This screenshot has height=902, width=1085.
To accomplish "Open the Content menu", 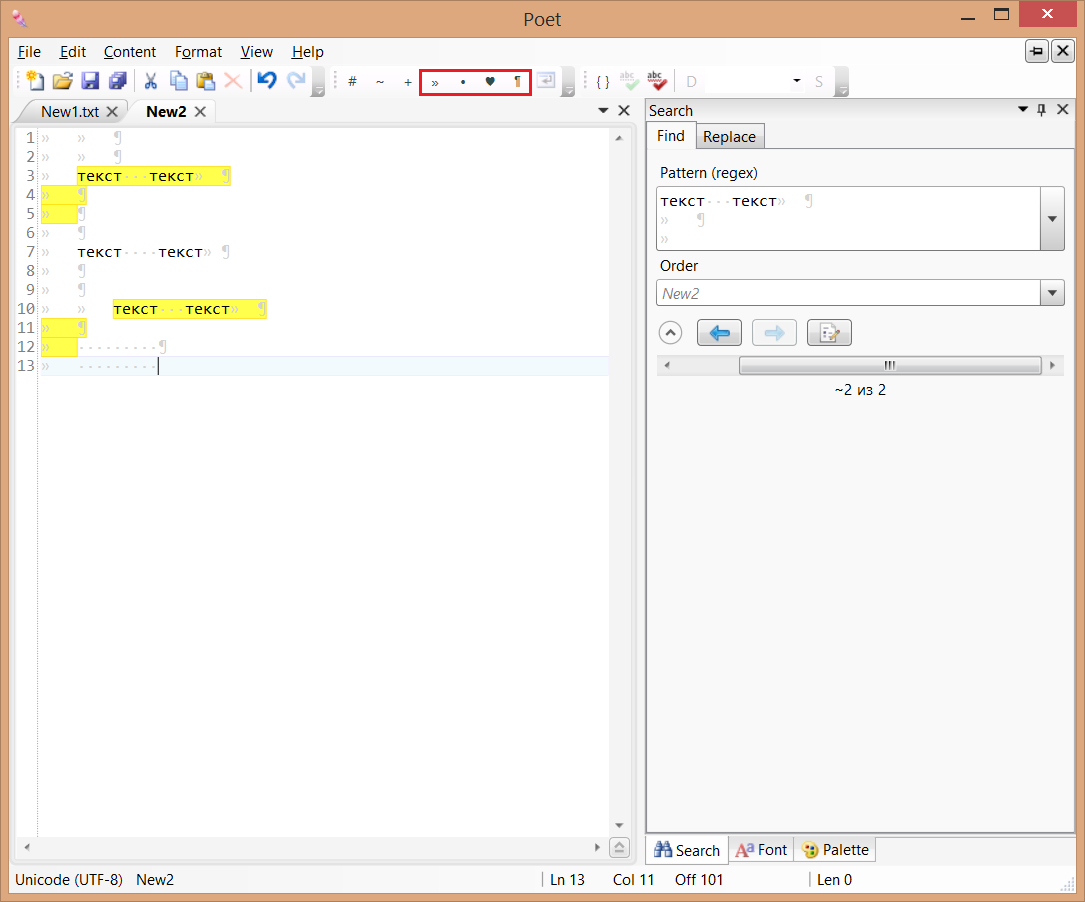I will coord(129,52).
